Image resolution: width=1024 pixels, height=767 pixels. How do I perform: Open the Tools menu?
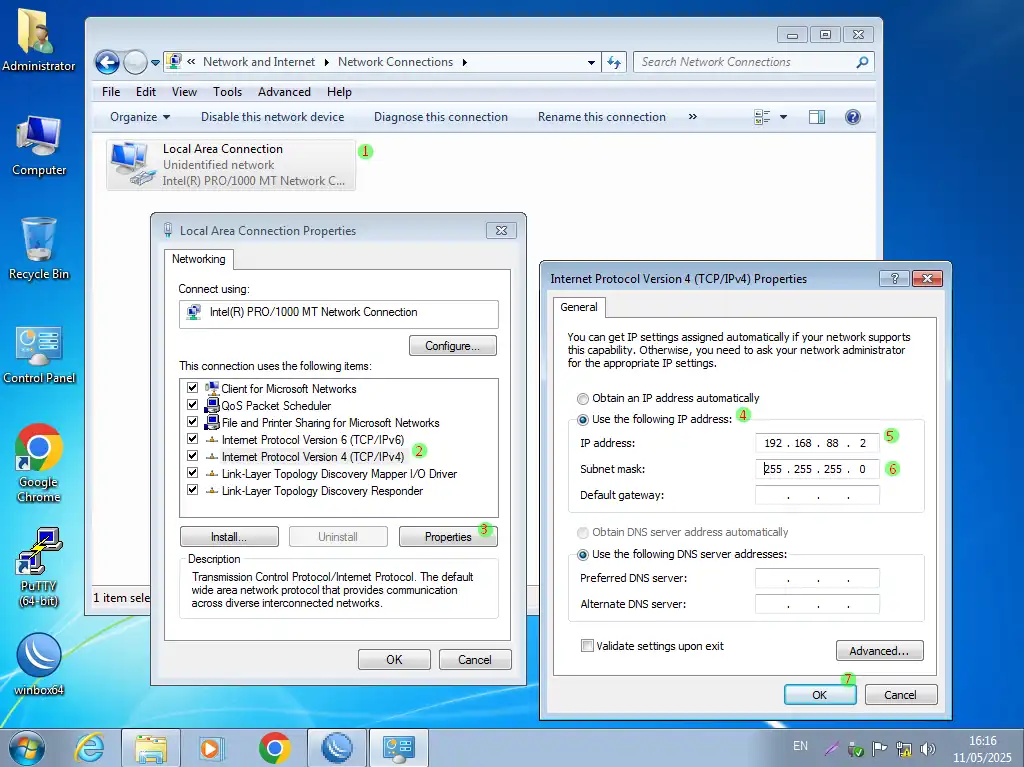tap(227, 92)
